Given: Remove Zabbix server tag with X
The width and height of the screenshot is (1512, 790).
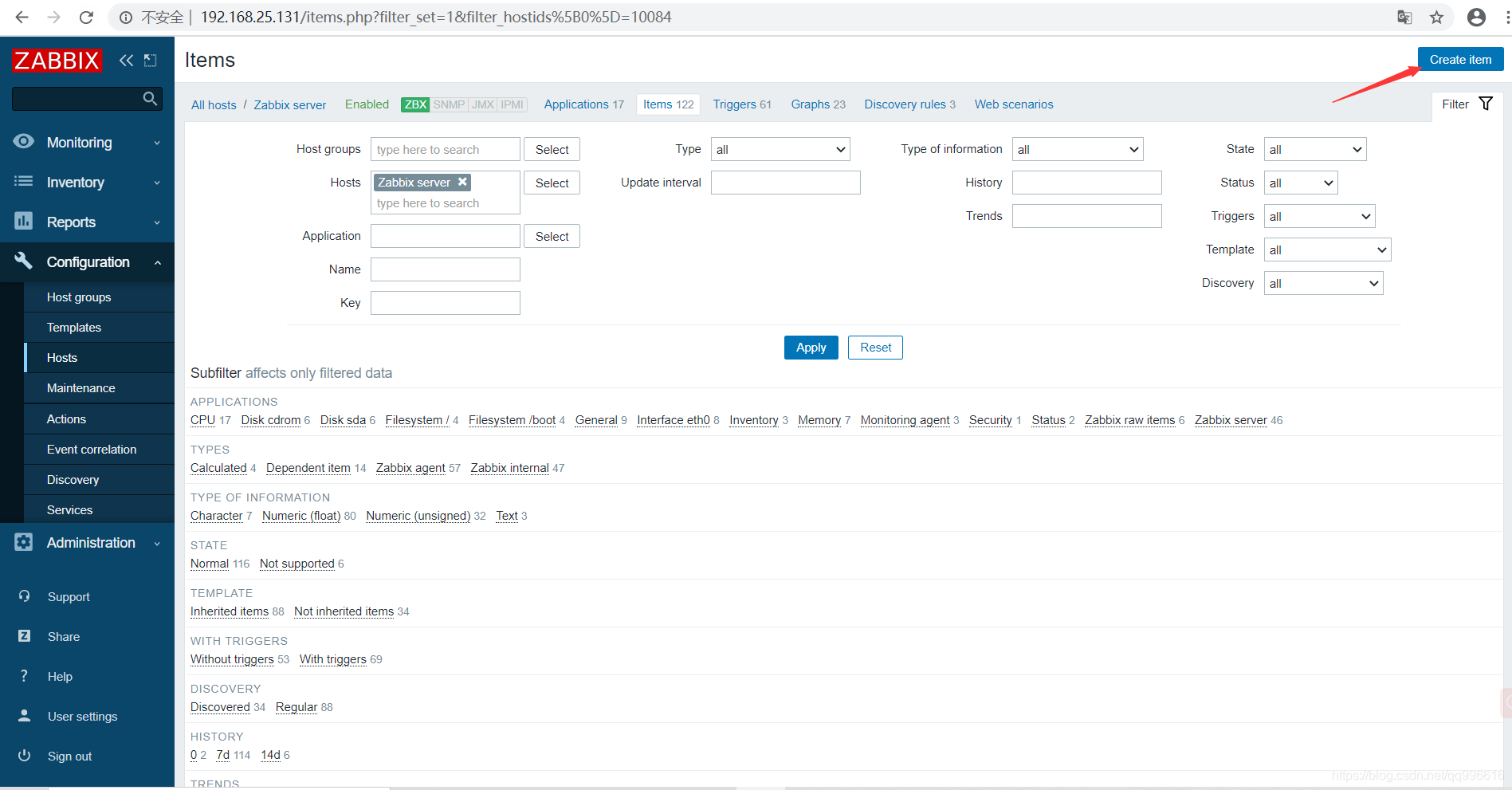Looking at the screenshot, I should coord(462,182).
